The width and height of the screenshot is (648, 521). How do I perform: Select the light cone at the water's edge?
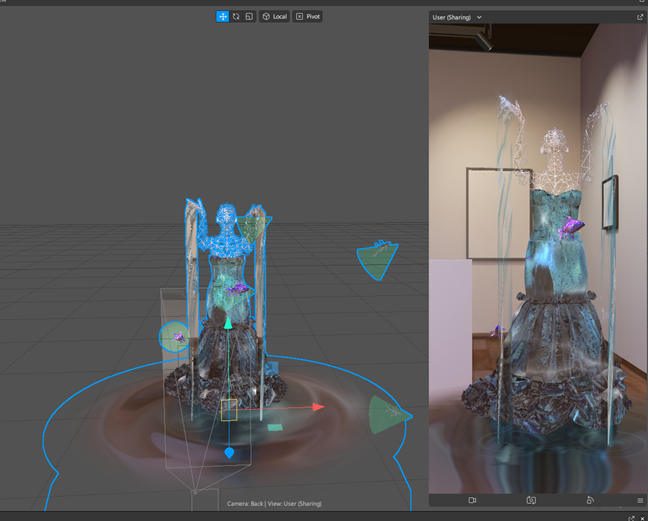[x=389, y=415]
